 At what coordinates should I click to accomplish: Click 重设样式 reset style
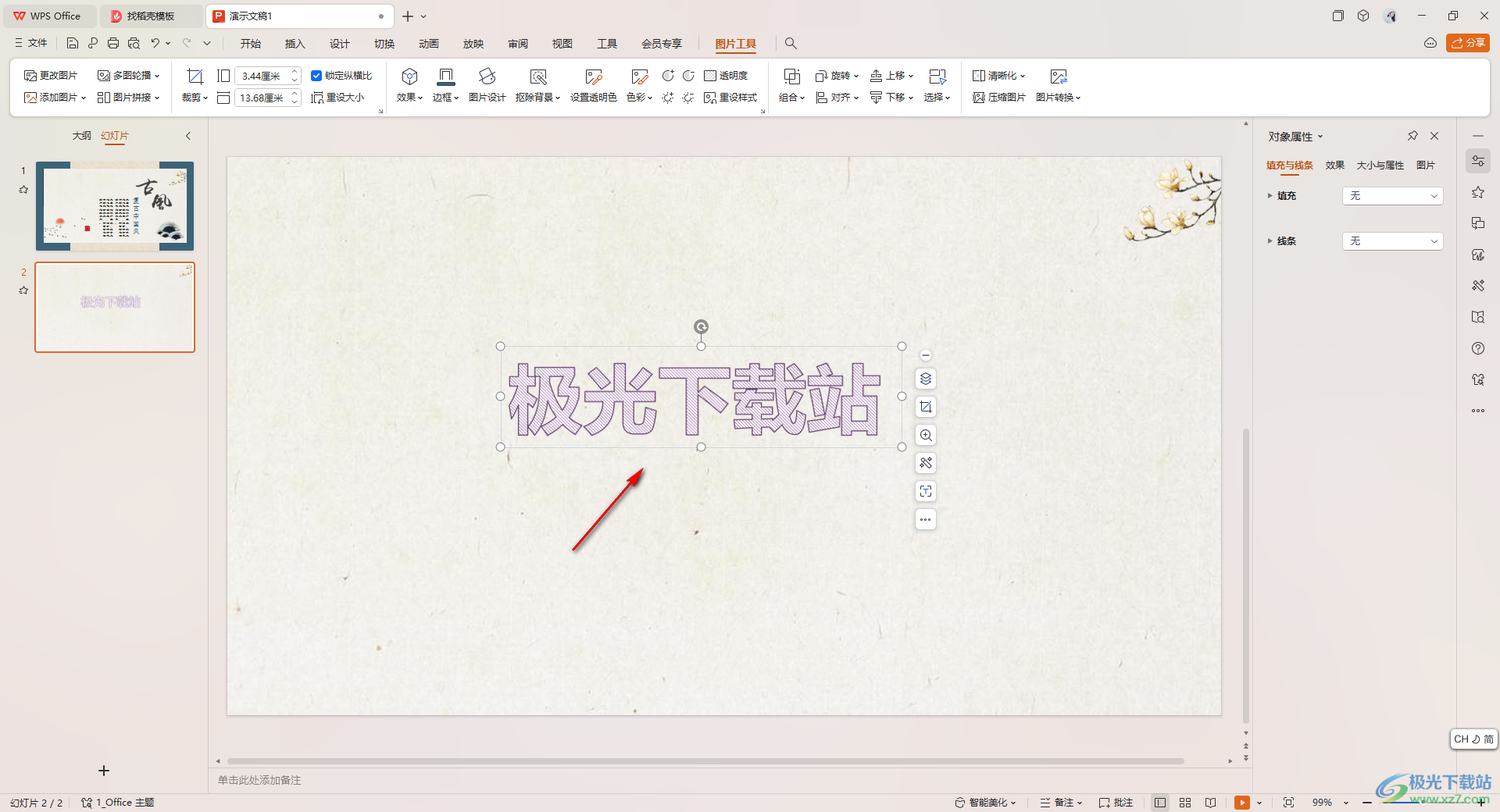pyautogui.click(x=730, y=98)
